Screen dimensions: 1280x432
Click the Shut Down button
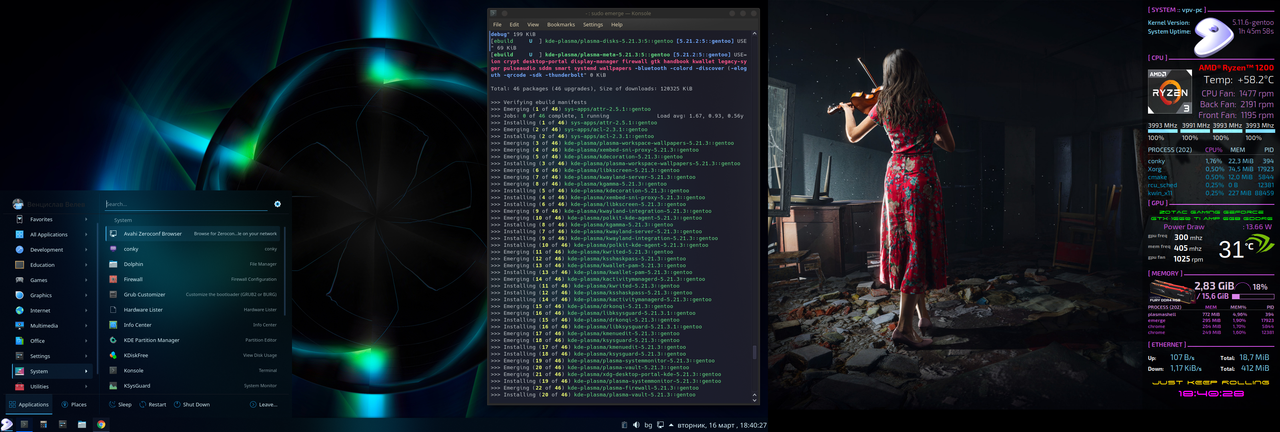(x=191, y=404)
